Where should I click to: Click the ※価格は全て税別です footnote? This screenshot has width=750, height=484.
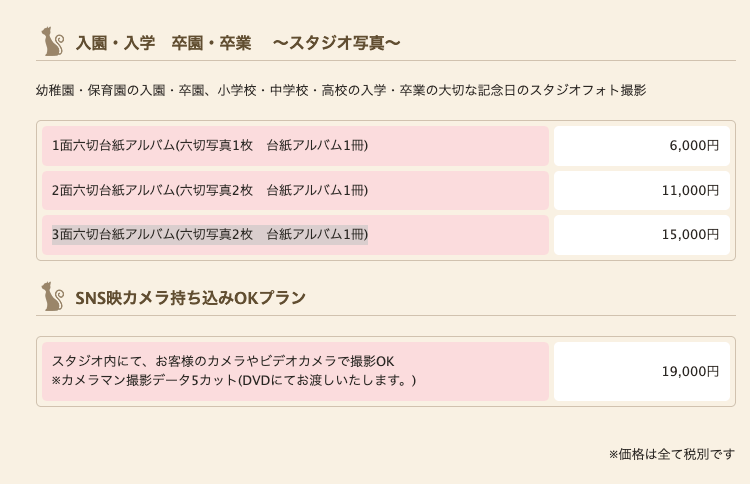[672, 454]
